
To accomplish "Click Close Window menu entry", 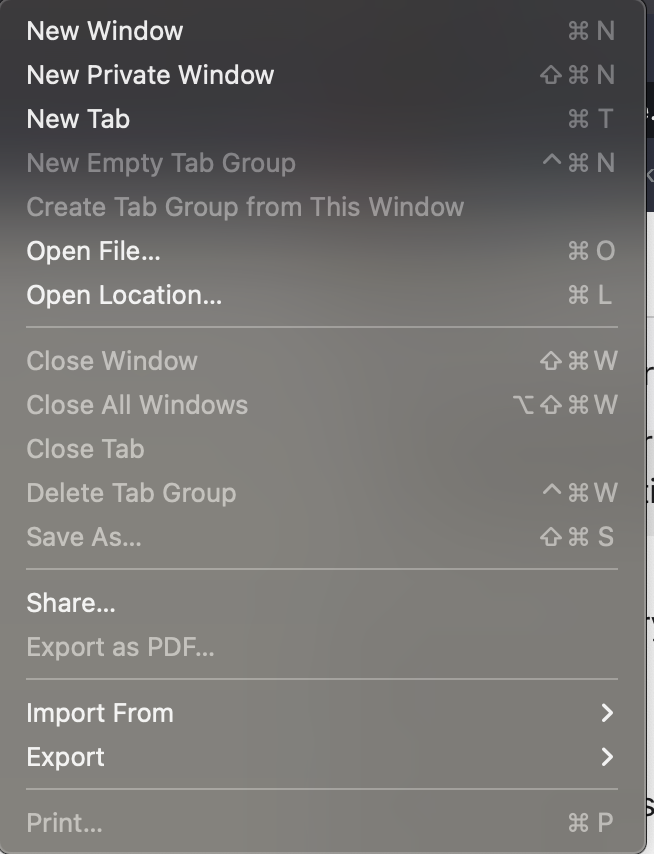I will (110, 361).
